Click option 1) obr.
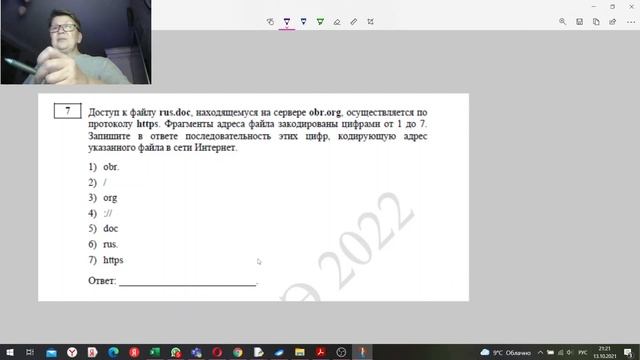The image size is (640, 360). point(104,167)
